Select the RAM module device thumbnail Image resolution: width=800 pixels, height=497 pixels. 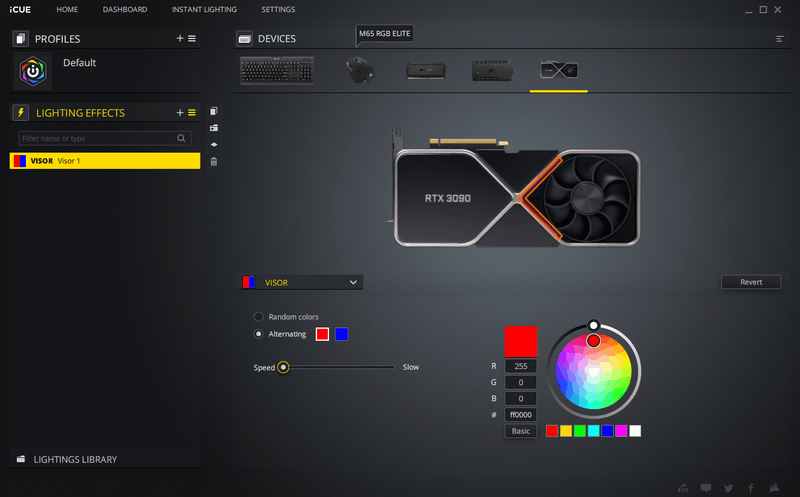(x=426, y=70)
